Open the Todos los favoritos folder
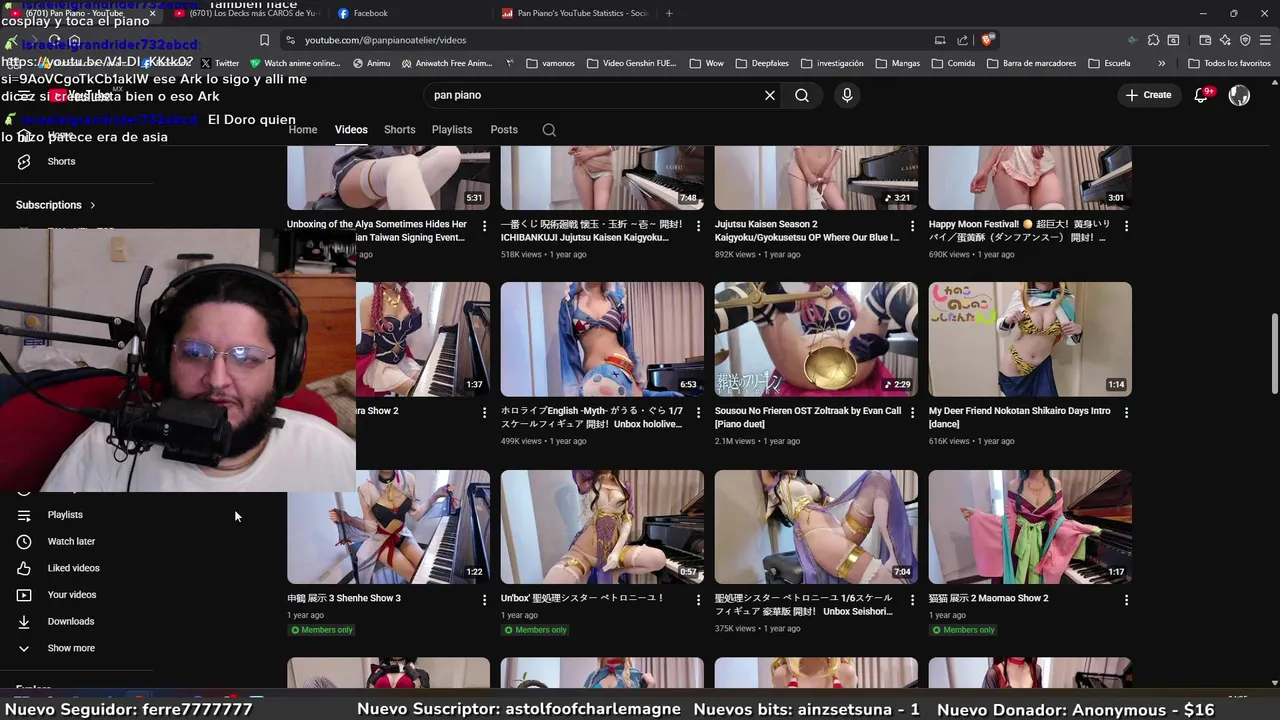This screenshot has height=720, width=1280. click(x=1229, y=63)
